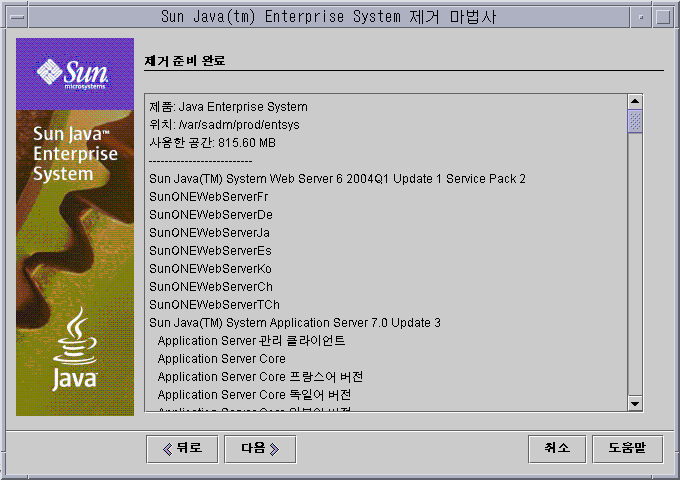Select 'Application Server Core 프랑스어 버전' entry
Image resolution: width=680 pixels, height=480 pixels.
coord(260,377)
